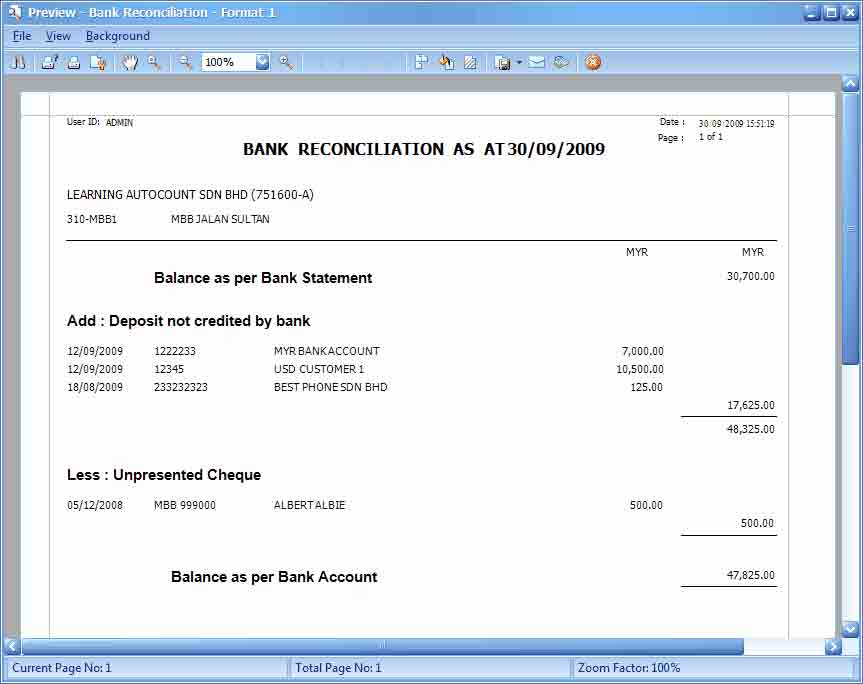Click the subtotal 17,625.00
Image resolution: width=863 pixels, height=684 pixels.
click(751, 406)
